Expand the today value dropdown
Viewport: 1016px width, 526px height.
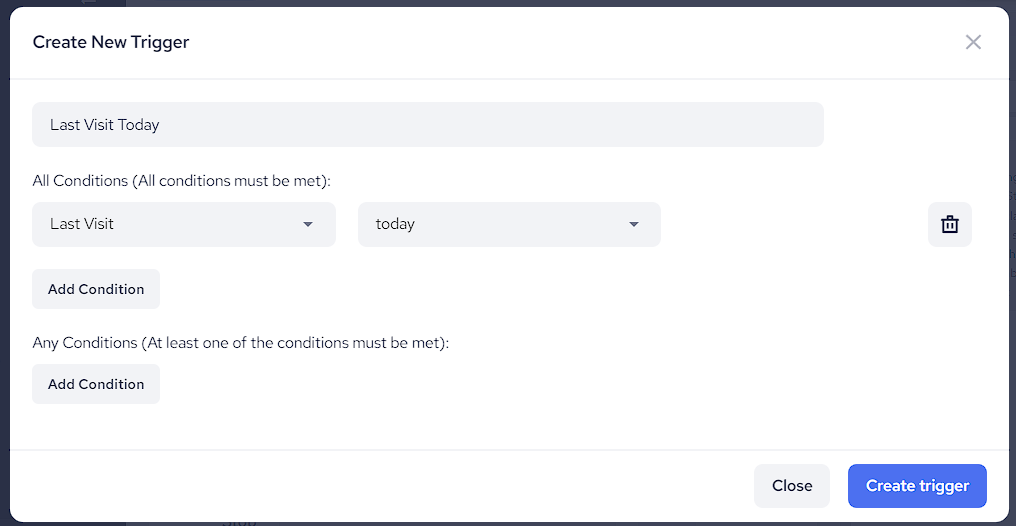(x=509, y=224)
